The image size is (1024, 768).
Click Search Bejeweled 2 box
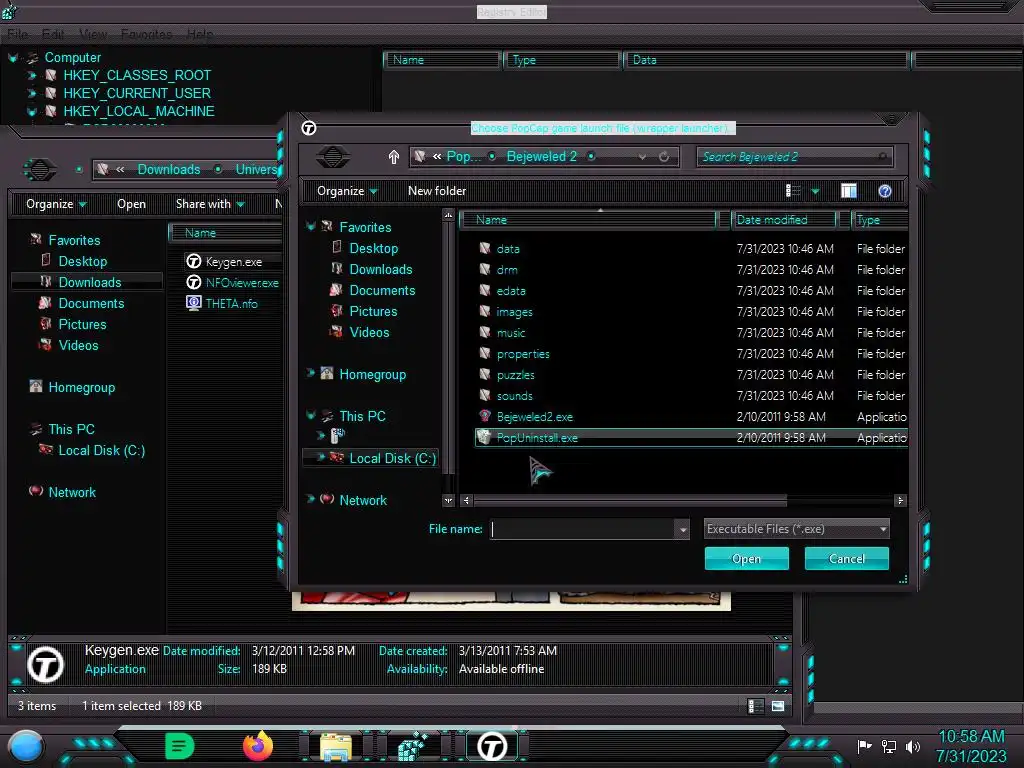tap(794, 157)
